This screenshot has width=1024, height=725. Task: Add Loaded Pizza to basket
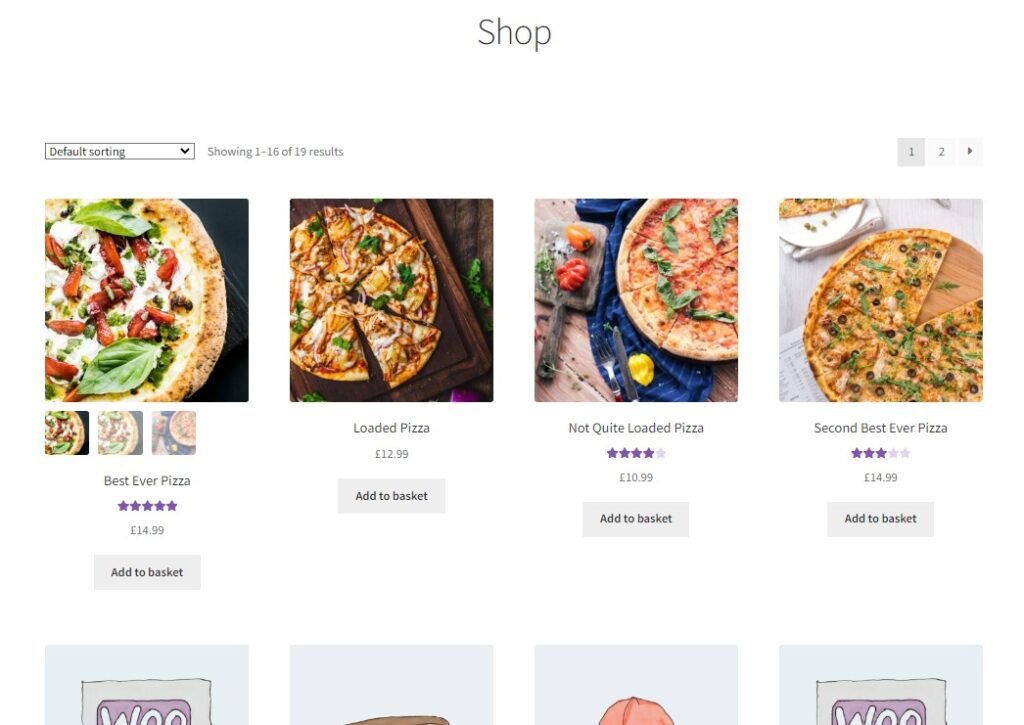coord(391,495)
